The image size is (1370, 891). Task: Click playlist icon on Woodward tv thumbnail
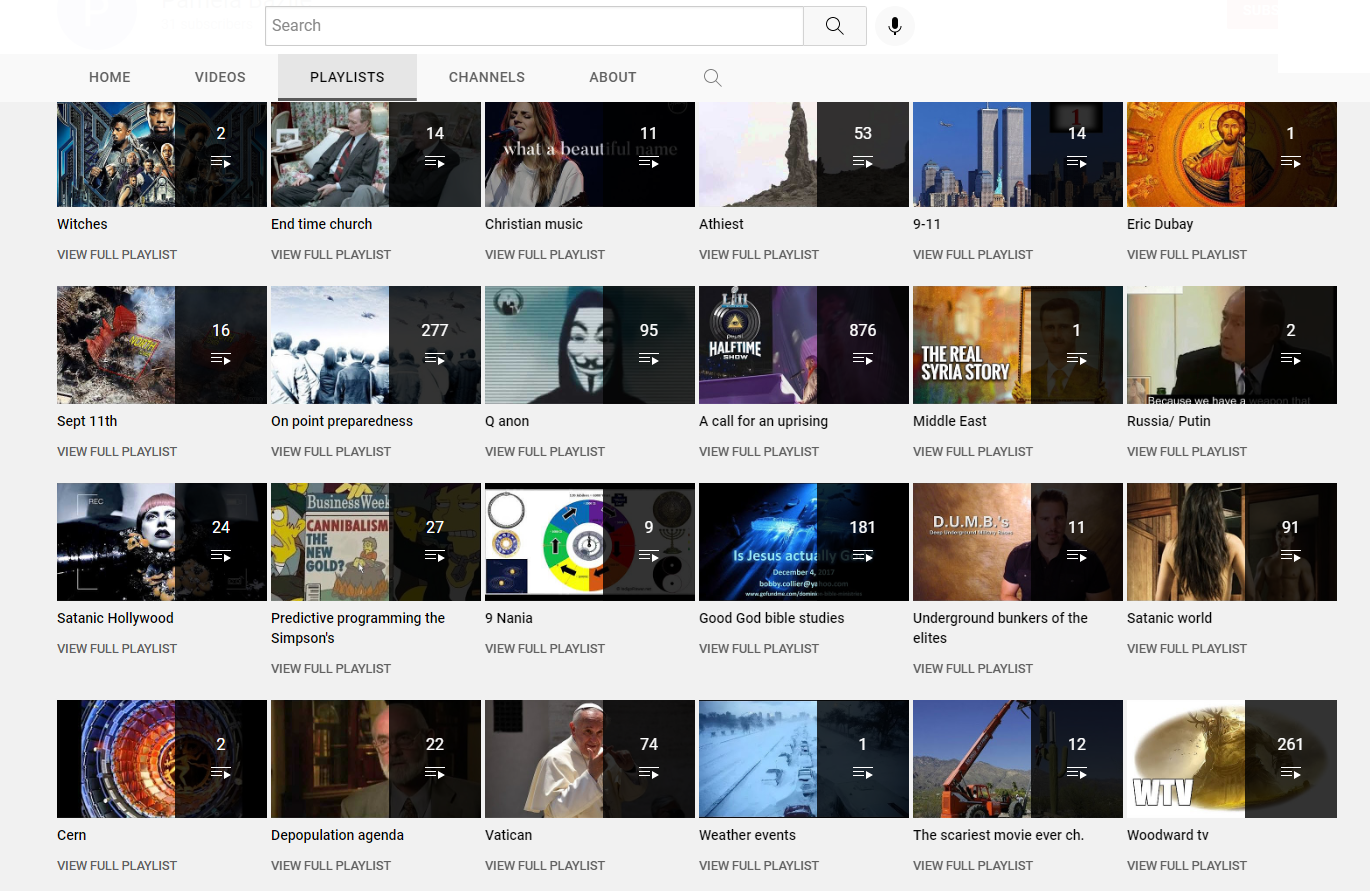pos(1290,773)
